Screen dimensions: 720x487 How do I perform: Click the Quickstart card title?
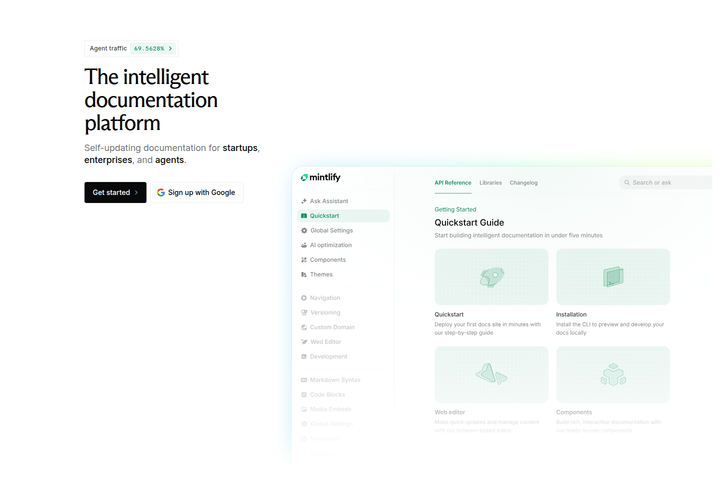[449, 314]
